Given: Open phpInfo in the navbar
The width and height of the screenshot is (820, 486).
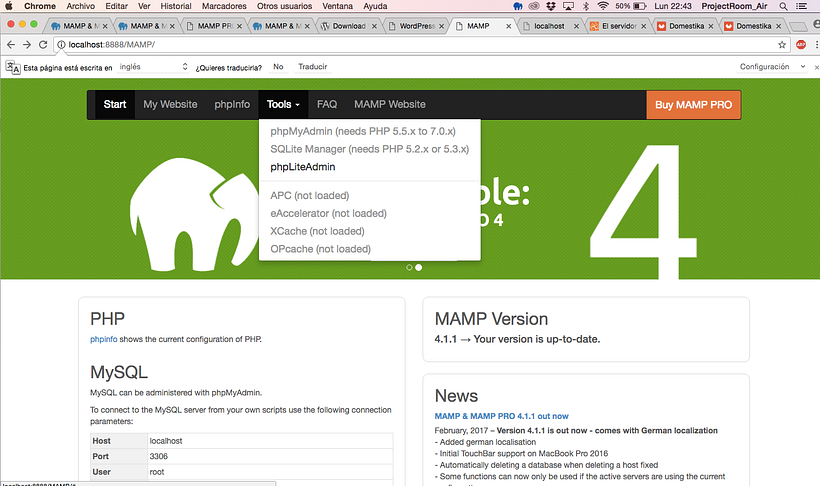Looking at the screenshot, I should click(x=232, y=105).
